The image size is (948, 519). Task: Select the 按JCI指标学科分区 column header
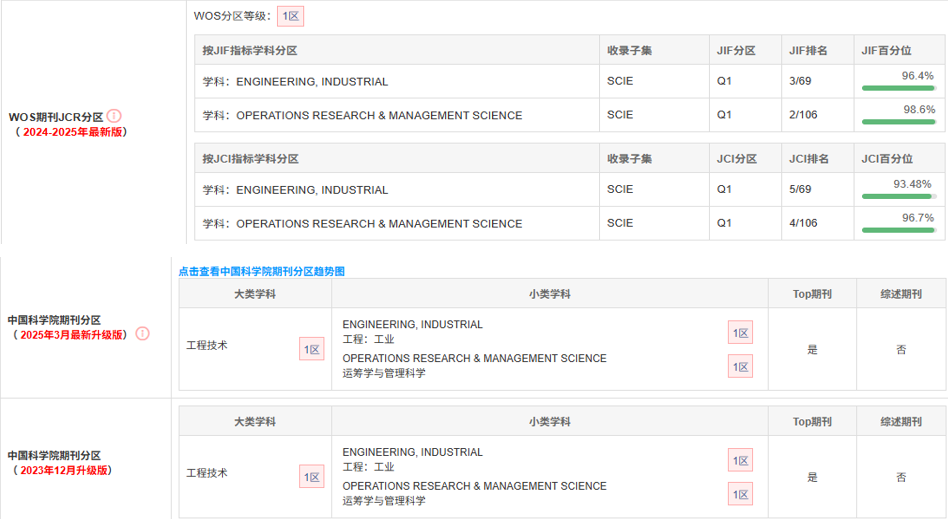(x=250, y=158)
